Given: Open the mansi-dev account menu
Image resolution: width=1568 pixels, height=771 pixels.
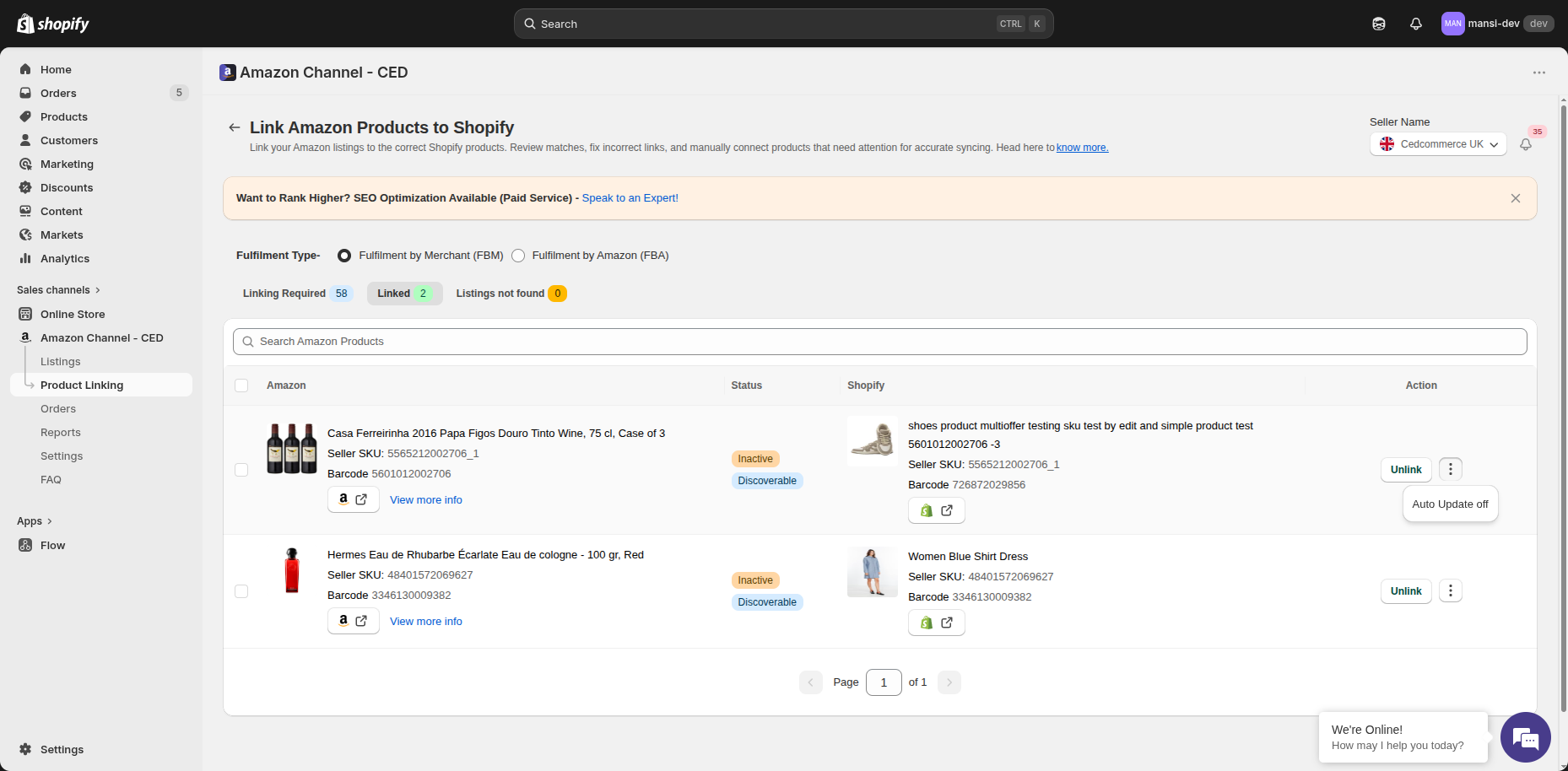Looking at the screenshot, I should coord(1497,24).
